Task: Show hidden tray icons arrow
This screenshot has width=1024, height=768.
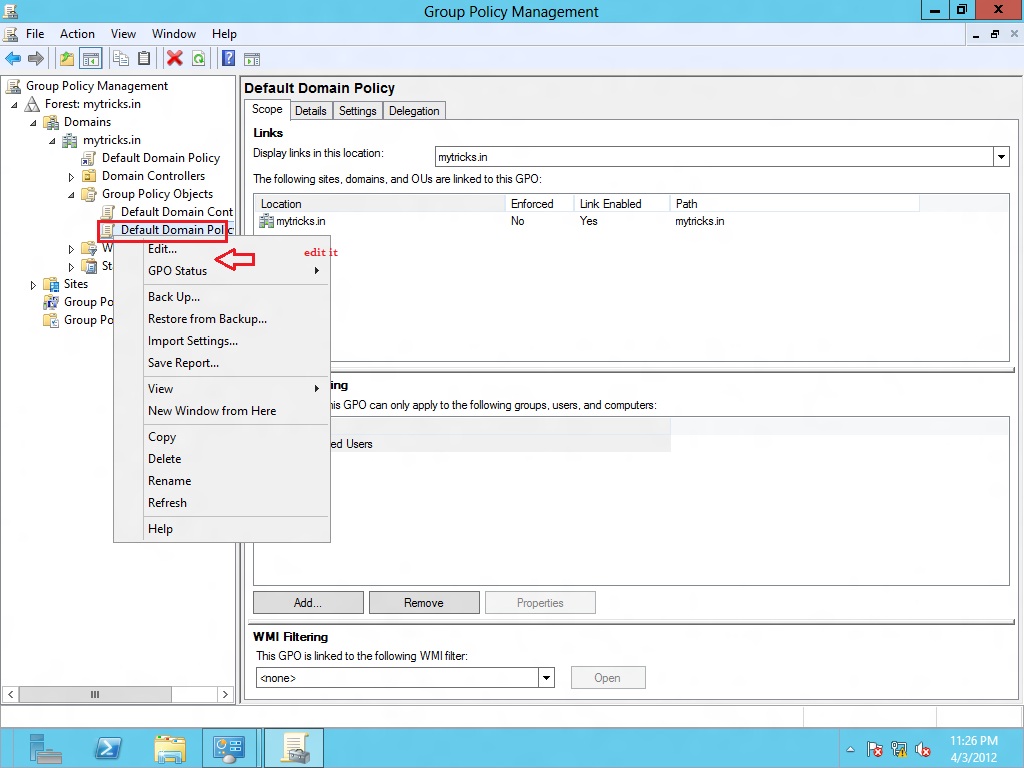Action: [850, 749]
